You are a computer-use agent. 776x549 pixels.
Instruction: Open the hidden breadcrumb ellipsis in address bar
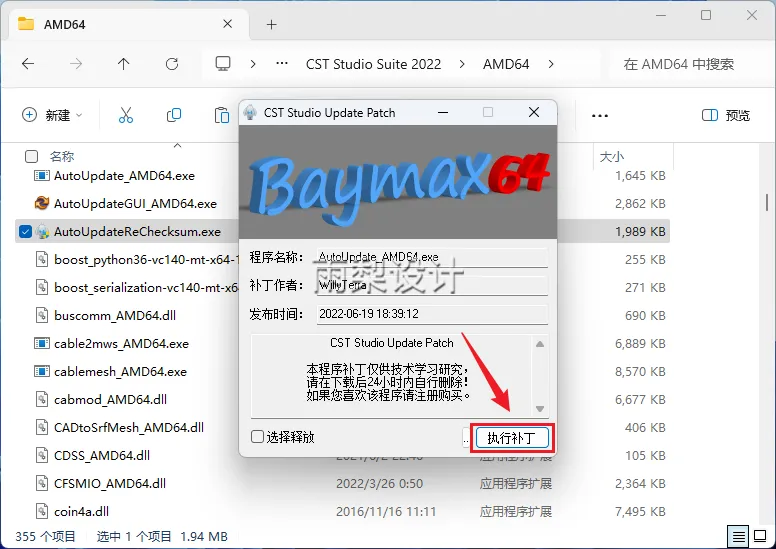[x=282, y=63]
